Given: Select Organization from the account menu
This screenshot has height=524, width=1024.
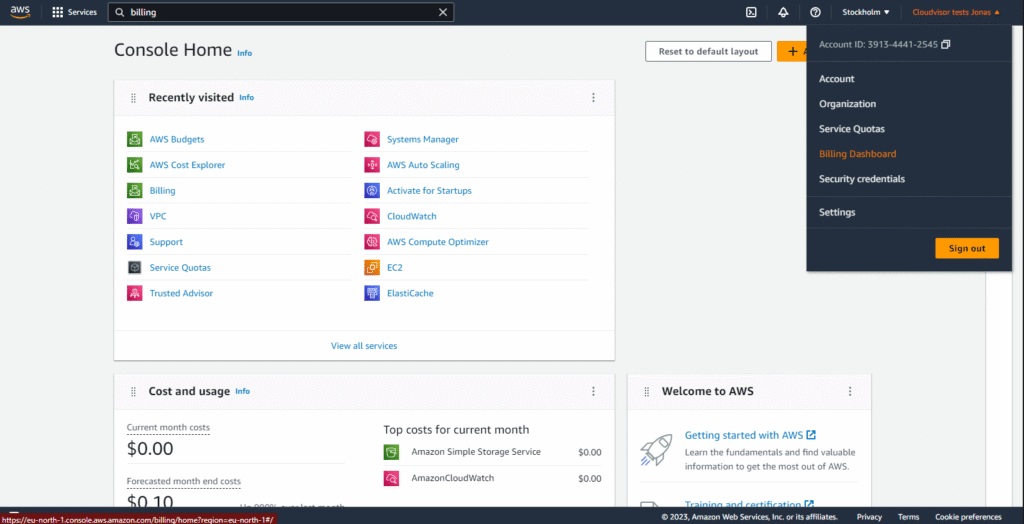Looking at the screenshot, I should (x=848, y=104).
